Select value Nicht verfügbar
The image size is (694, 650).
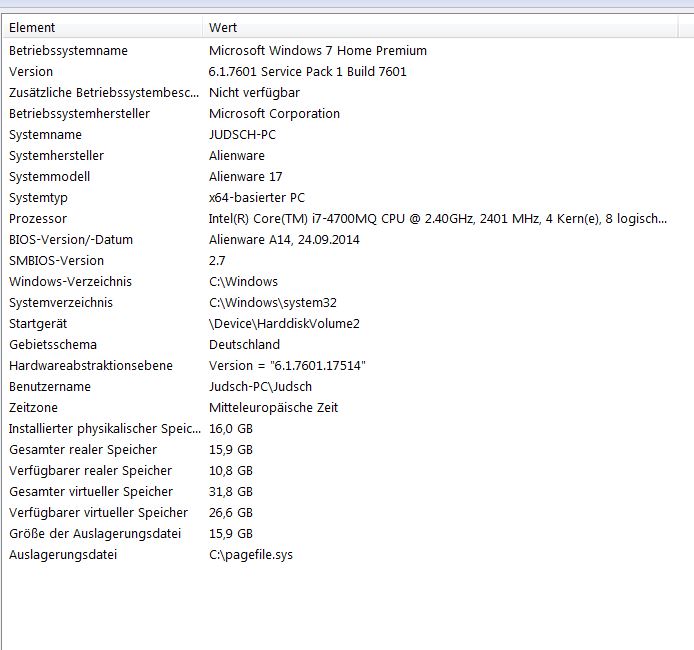click(x=254, y=92)
